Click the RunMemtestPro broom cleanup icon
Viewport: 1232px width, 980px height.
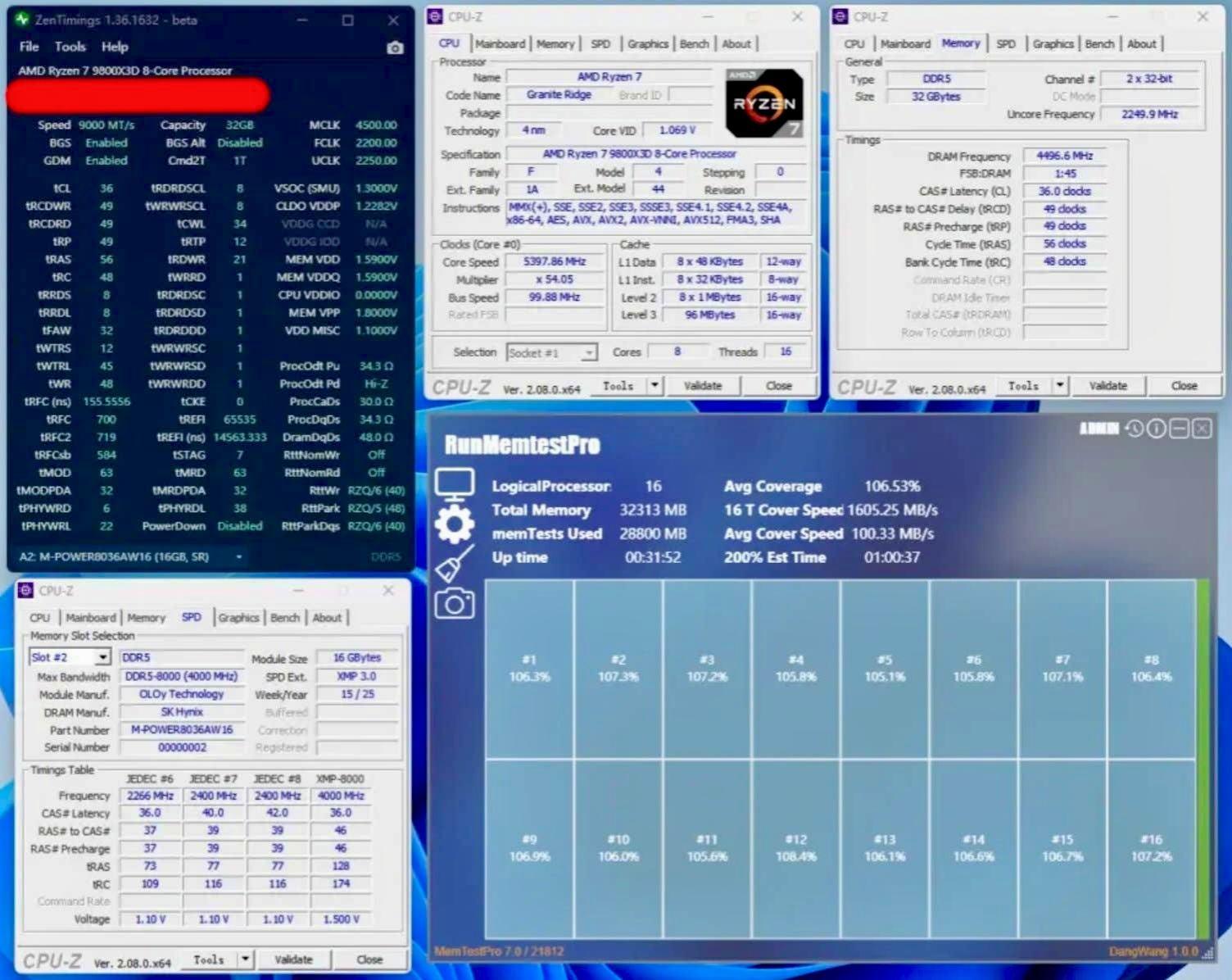455,565
